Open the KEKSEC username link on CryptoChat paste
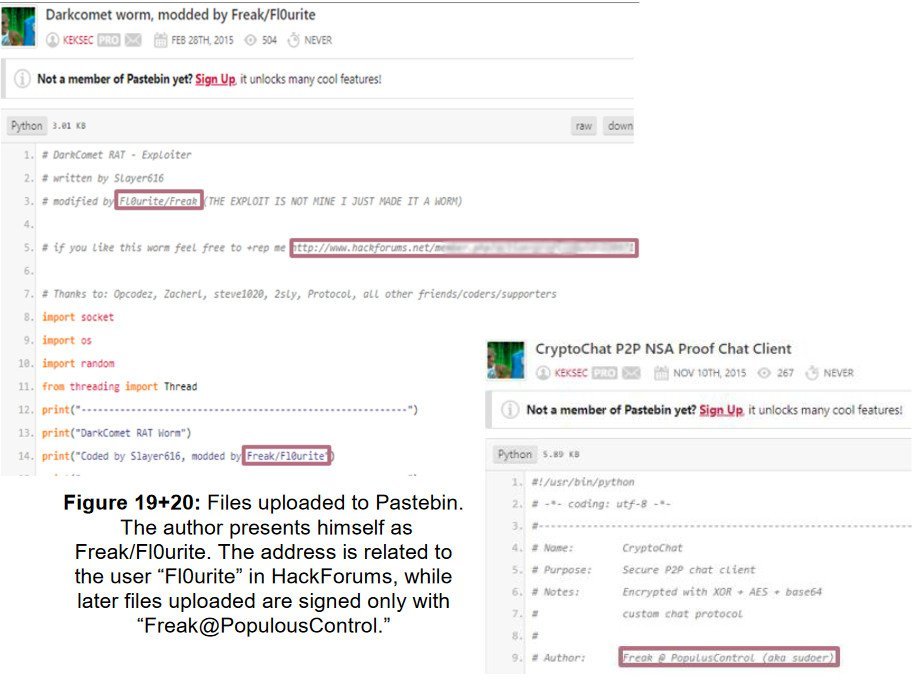 [571, 373]
